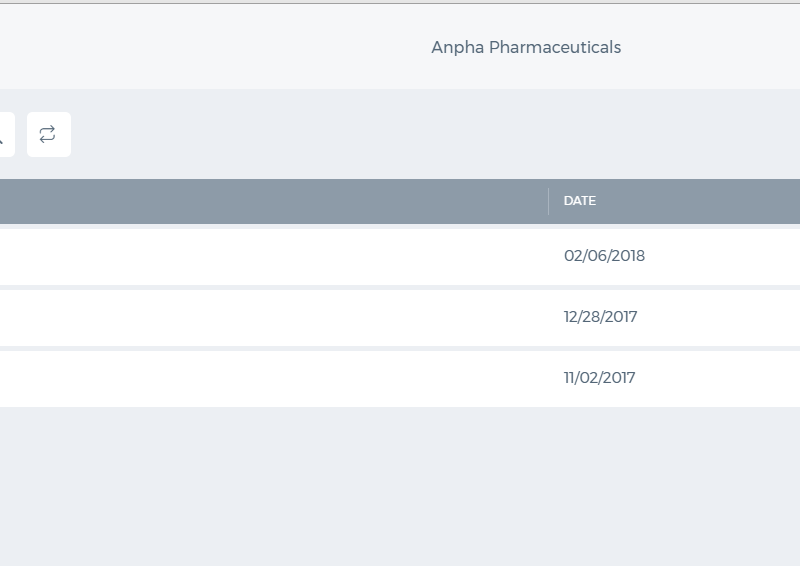Sort by the DATE column header
This screenshot has width=800, height=566.
(580, 201)
